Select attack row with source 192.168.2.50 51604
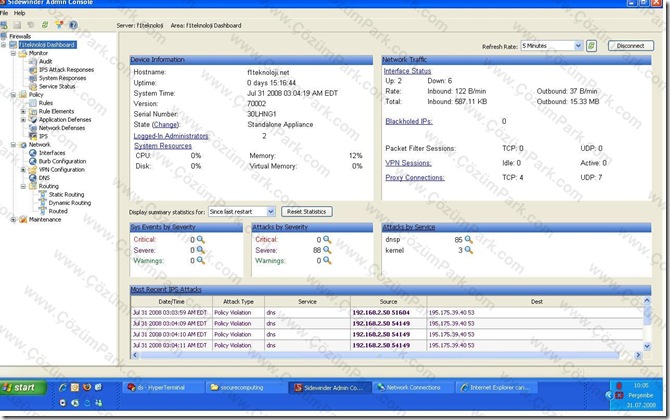The image size is (670, 420). click(x=387, y=312)
